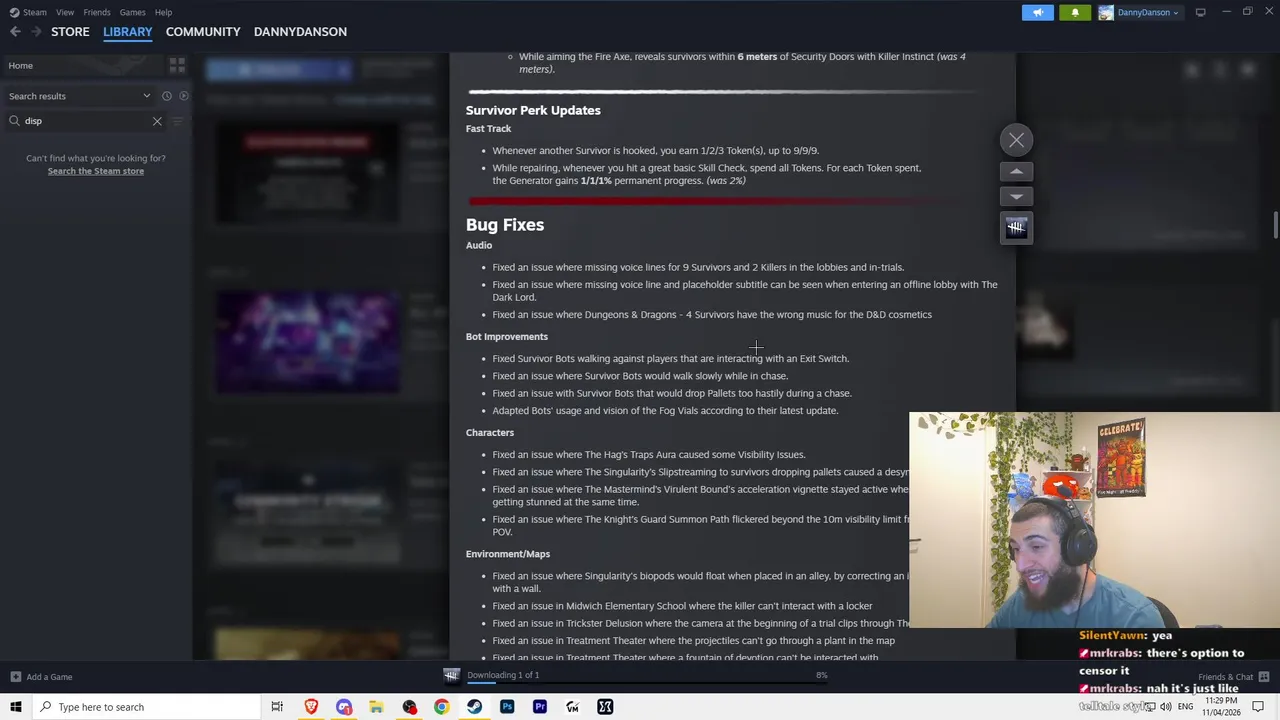Click the Windows Type here to search box
This screenshot has height=720, width=1280.
point(146,707)
